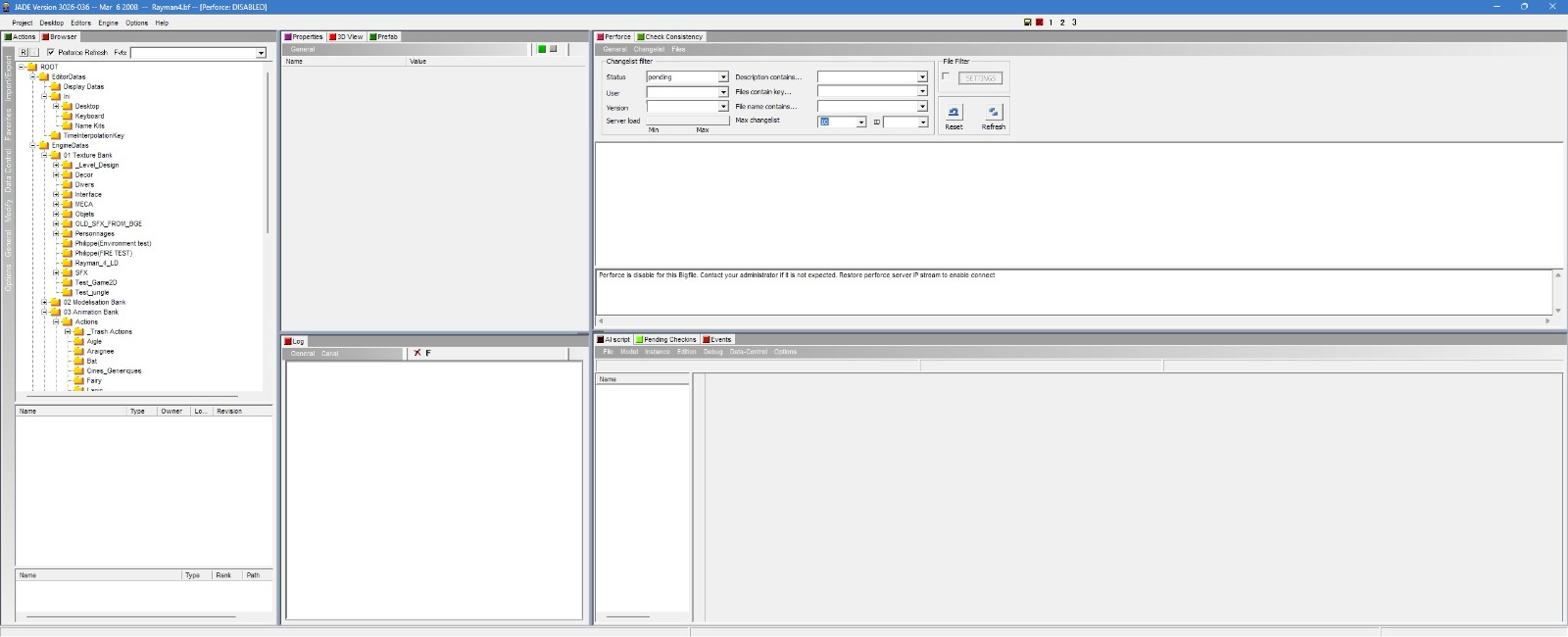Viewport: 1568px width, 637px height.
Task: Open the Engine menu
Action: click(x=108, y=23)
